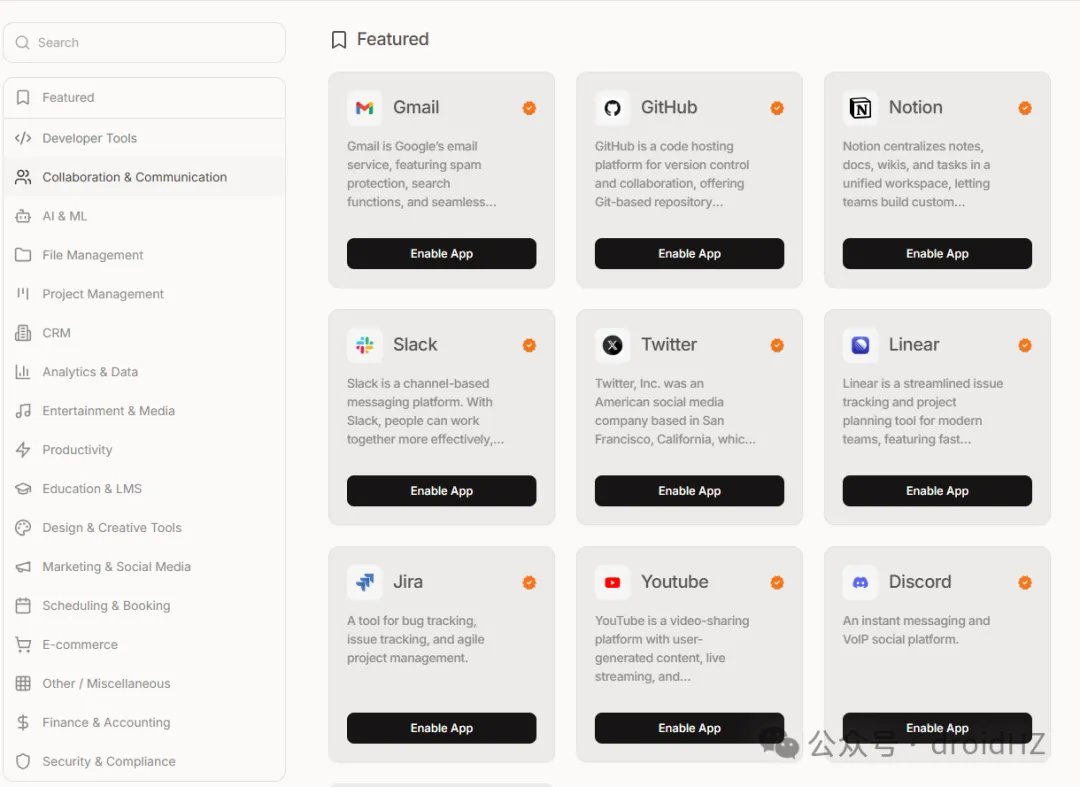Open the Developer Tools category
The image size is (1080, 787).
[89, 138]
